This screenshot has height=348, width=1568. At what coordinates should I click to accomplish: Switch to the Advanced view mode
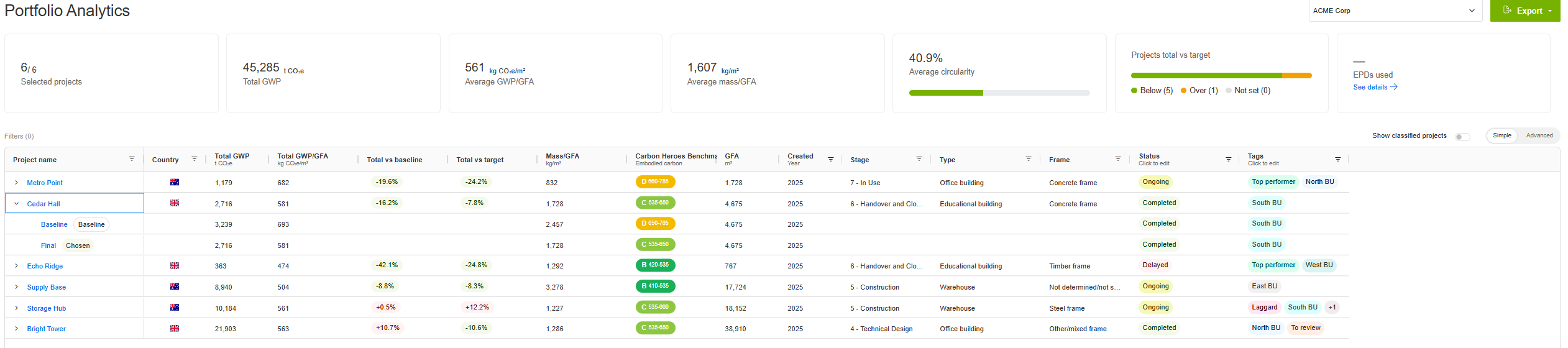click(x=1539, y=135)
